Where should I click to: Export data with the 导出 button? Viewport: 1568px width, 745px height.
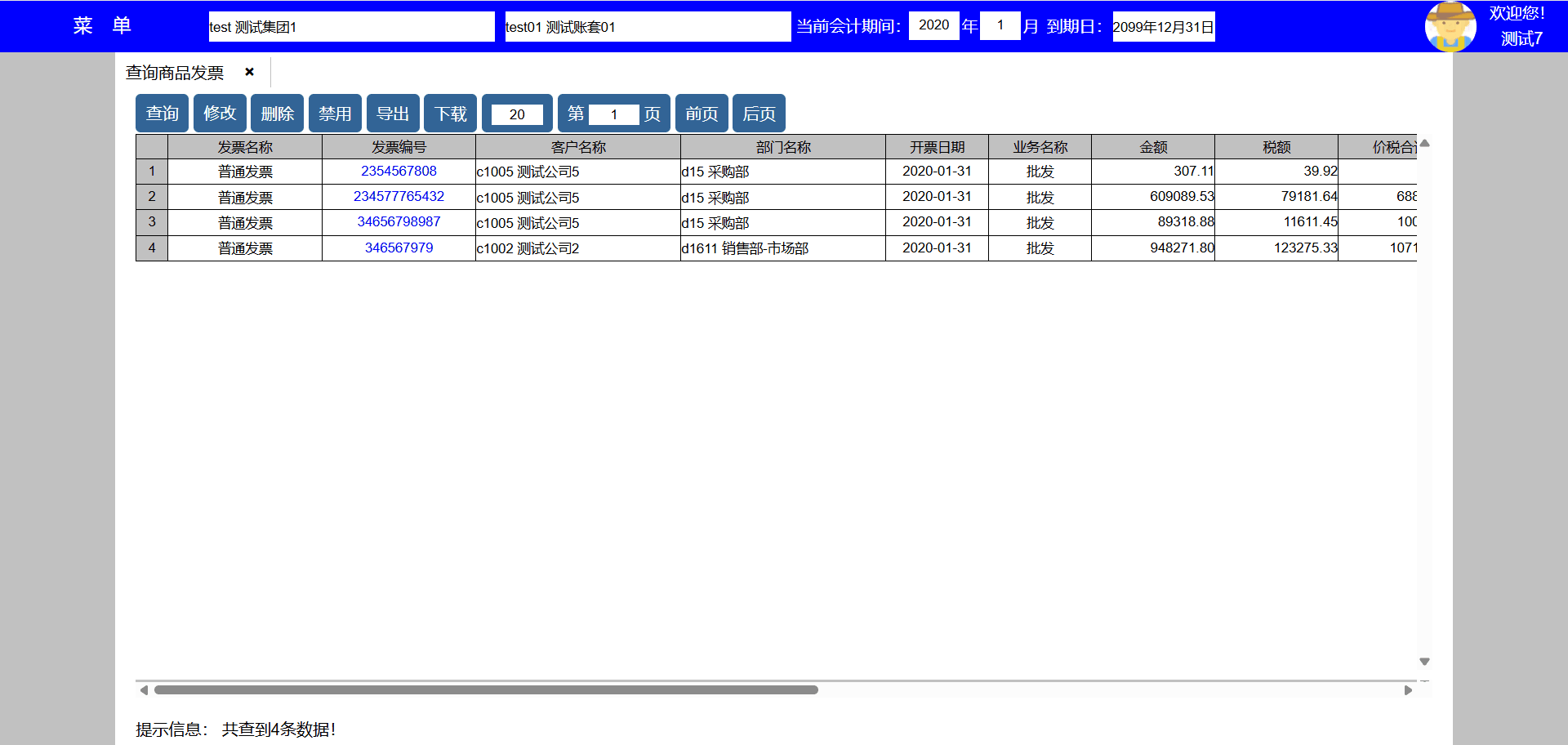[x=393, y=114]
